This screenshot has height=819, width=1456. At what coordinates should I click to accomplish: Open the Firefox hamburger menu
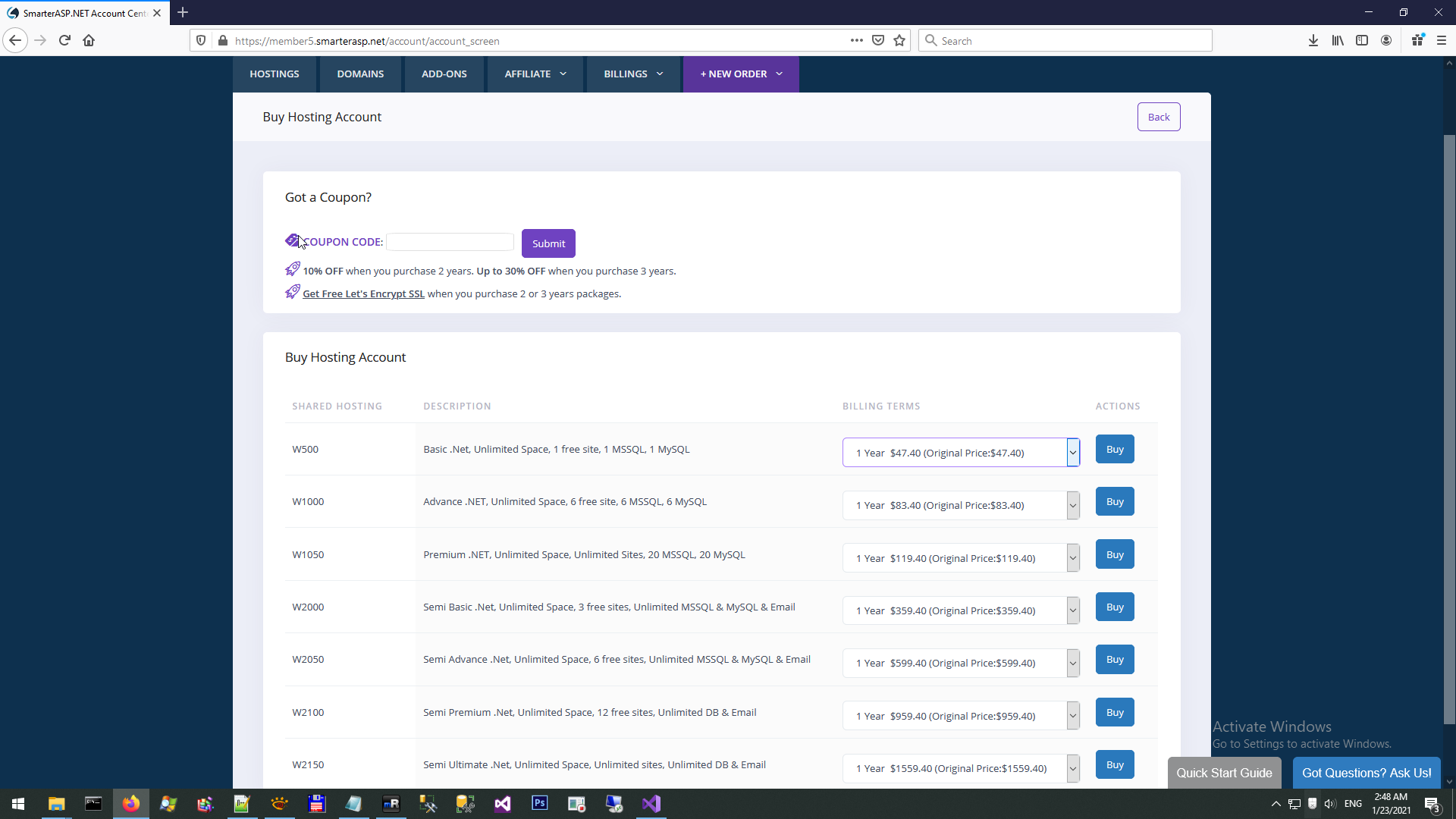pyautogui.click(x=1442, y=41)
